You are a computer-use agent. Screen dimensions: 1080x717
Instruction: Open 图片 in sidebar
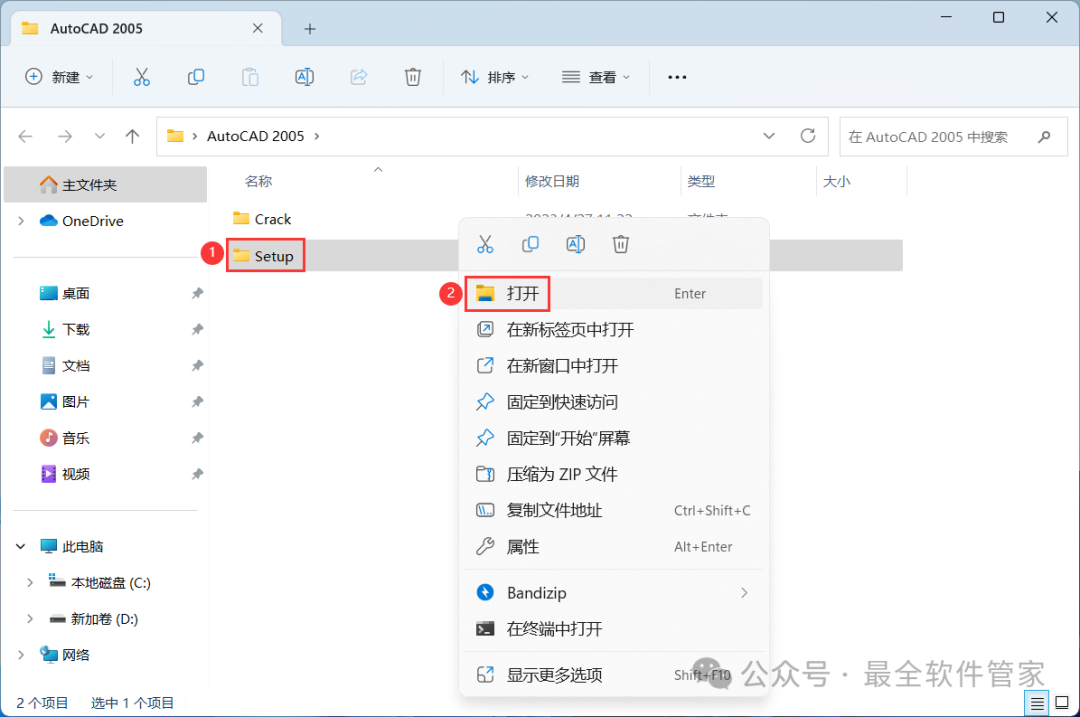(x=65, y=402)
